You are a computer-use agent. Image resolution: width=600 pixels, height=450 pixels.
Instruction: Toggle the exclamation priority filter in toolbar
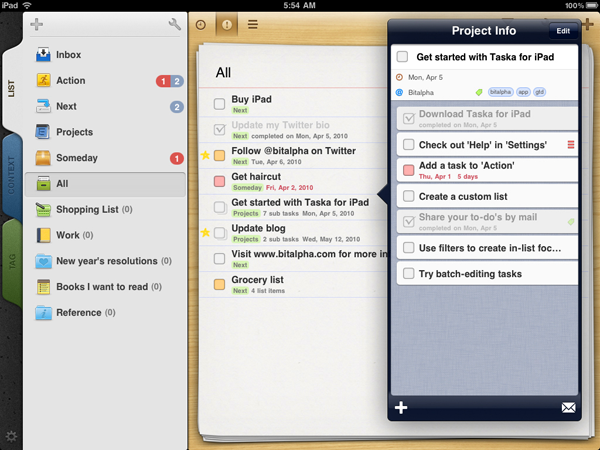(x=227, y=25)
